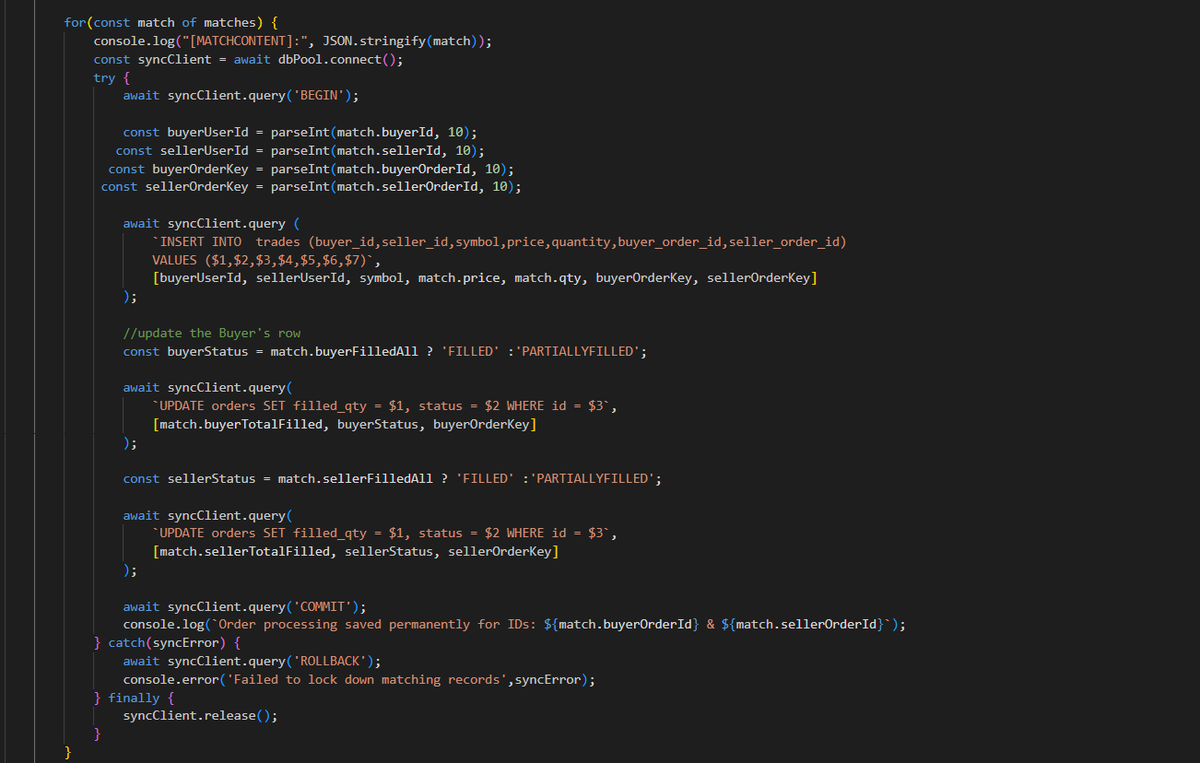Click 'PARTIALLYFILLED' on the sellerStatus line
The height and width of the screenshot is (763, 1200).
592,478
